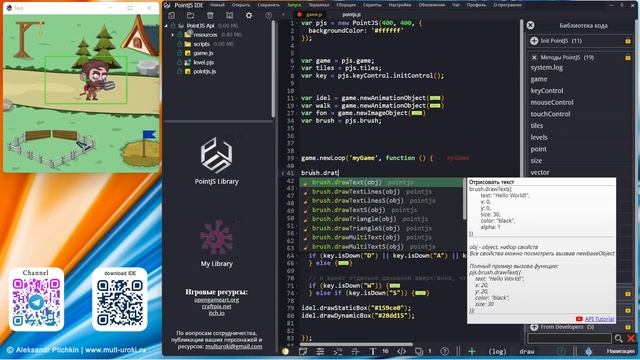Expand the resources folder in the project tree
Screen dimensions: 640x360
173,35
